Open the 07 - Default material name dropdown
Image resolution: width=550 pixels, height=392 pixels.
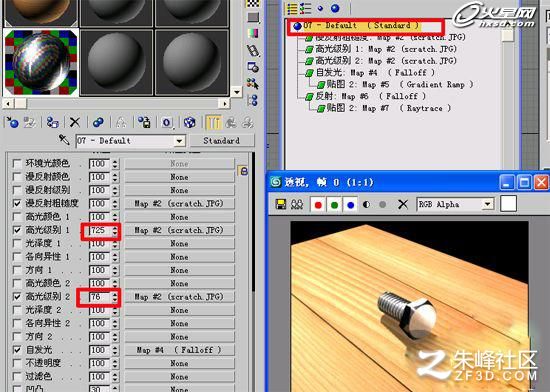[x=179, y=141]
